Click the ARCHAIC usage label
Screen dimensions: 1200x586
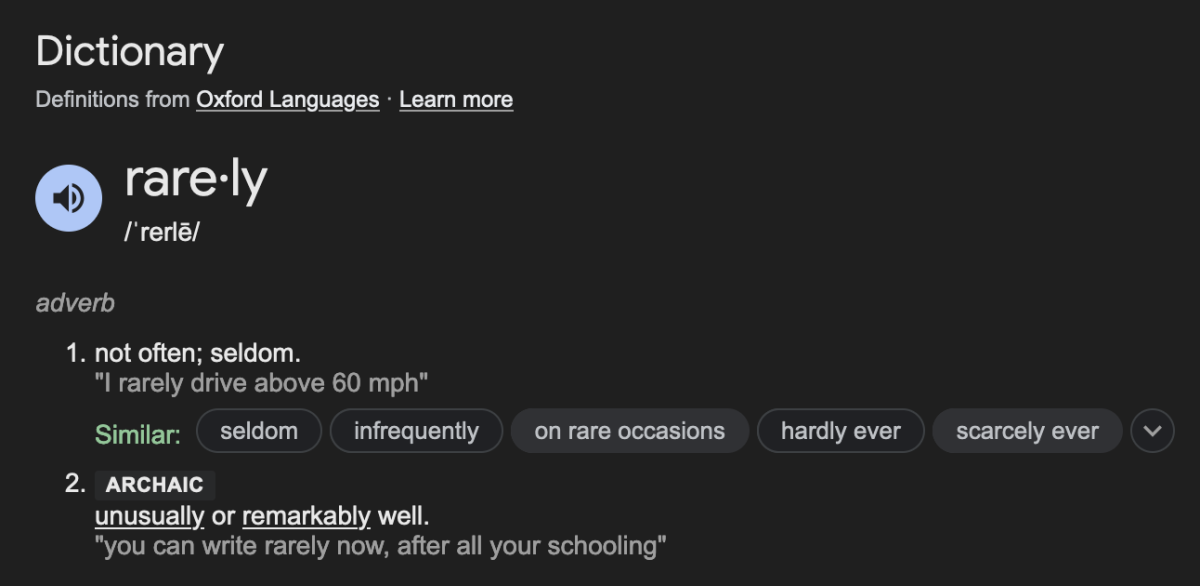pos(155,485)
